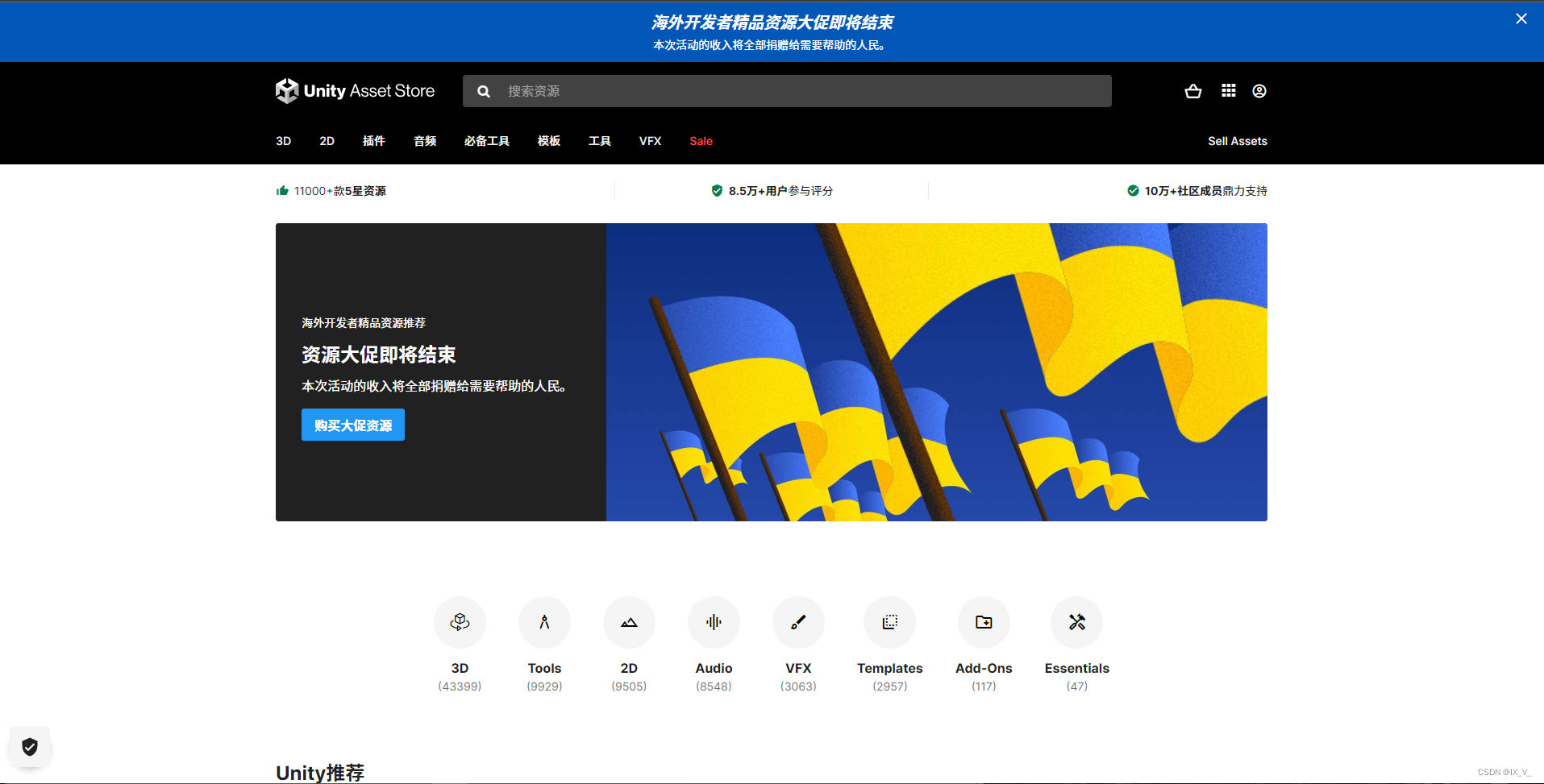Click the 3D (43399) category label

tap(460, 677)
